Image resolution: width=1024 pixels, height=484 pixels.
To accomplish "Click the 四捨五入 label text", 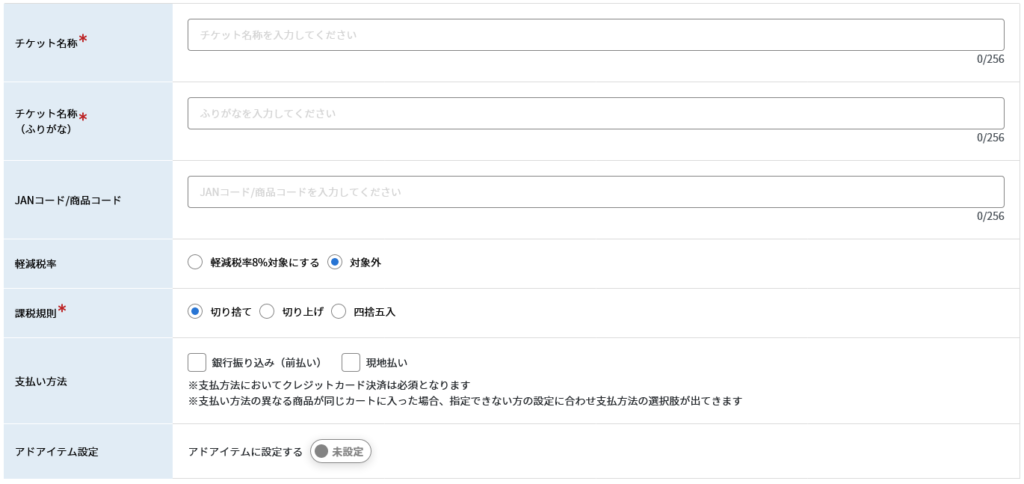I will pyautogui.click(x=374, y=312).
